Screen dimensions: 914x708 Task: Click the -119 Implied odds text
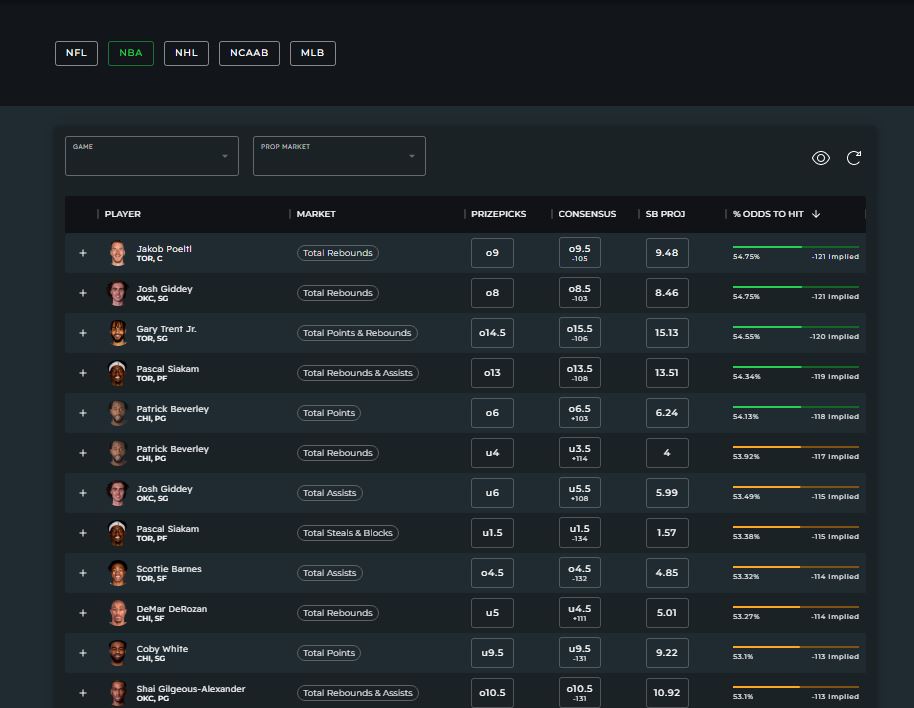[x=835, y=376]
